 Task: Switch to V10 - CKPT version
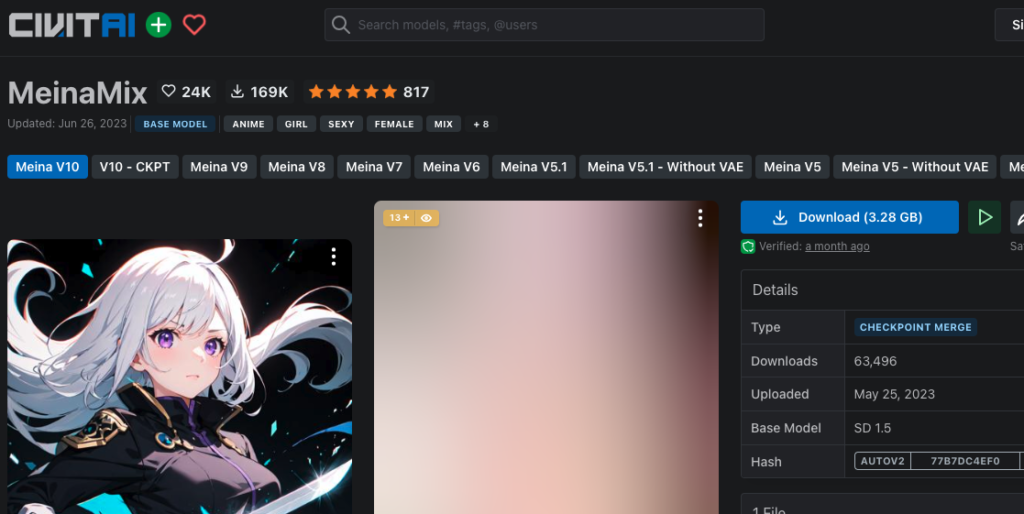(135, 167)
